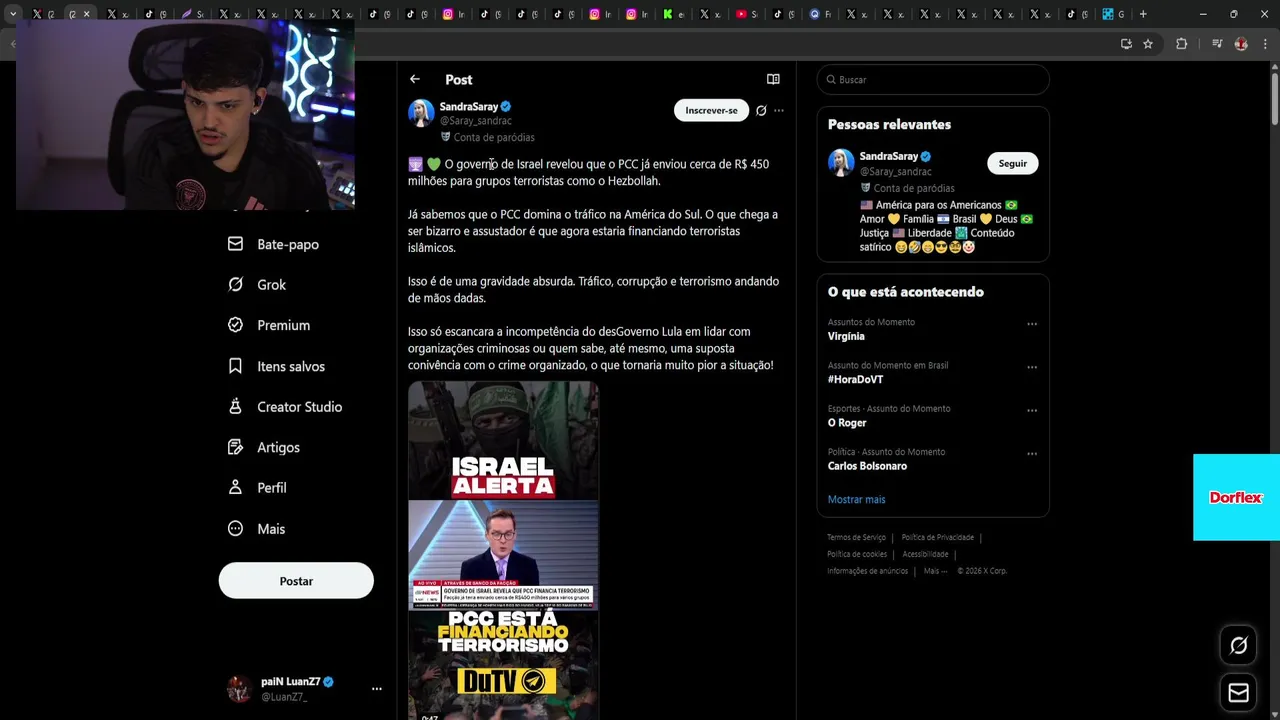Viewport: 1280px width, 720px height.
Task: Close the currently active browser tab
Action: point(86,14)
